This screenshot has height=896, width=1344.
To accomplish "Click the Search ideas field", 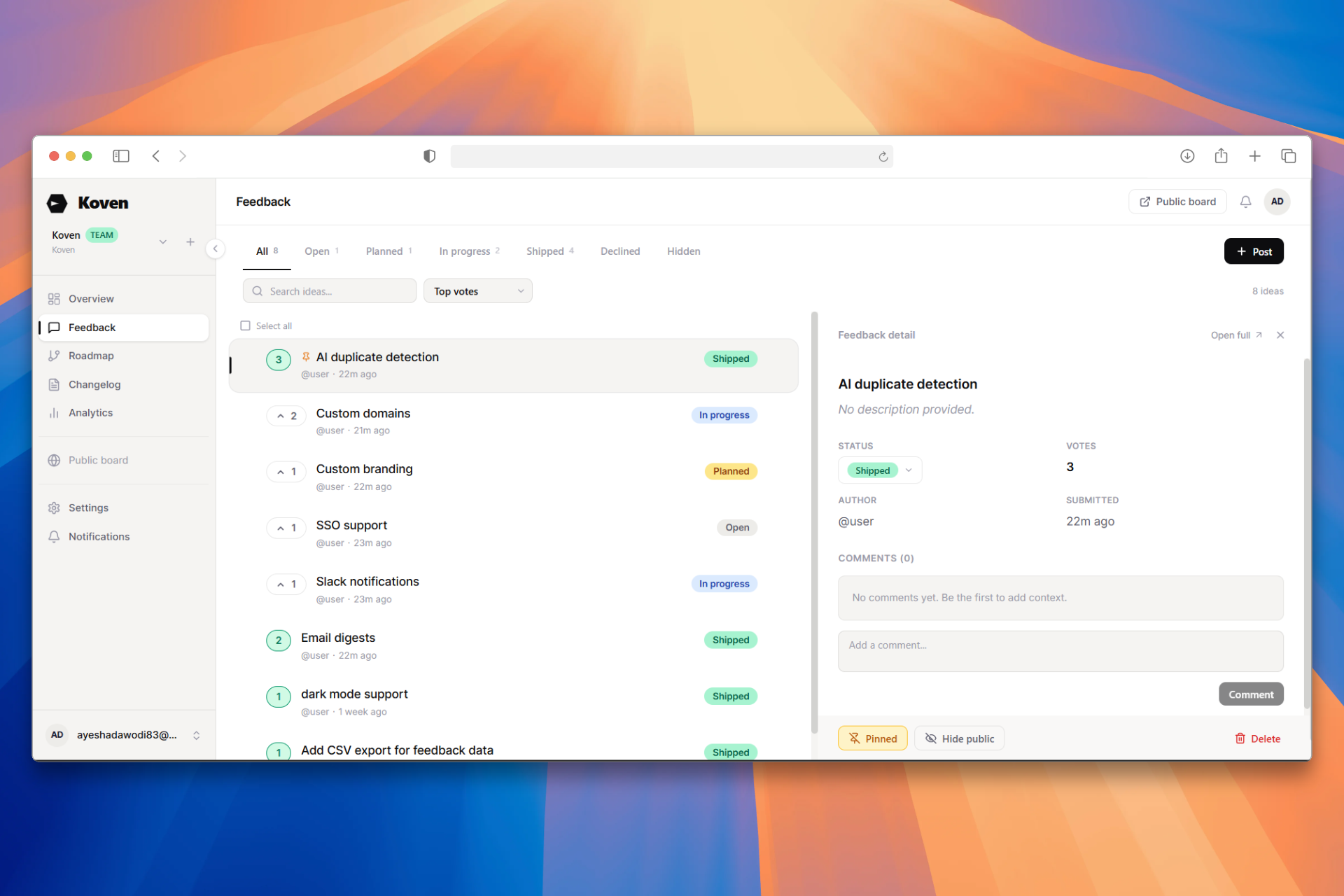I will coord(330,291).
